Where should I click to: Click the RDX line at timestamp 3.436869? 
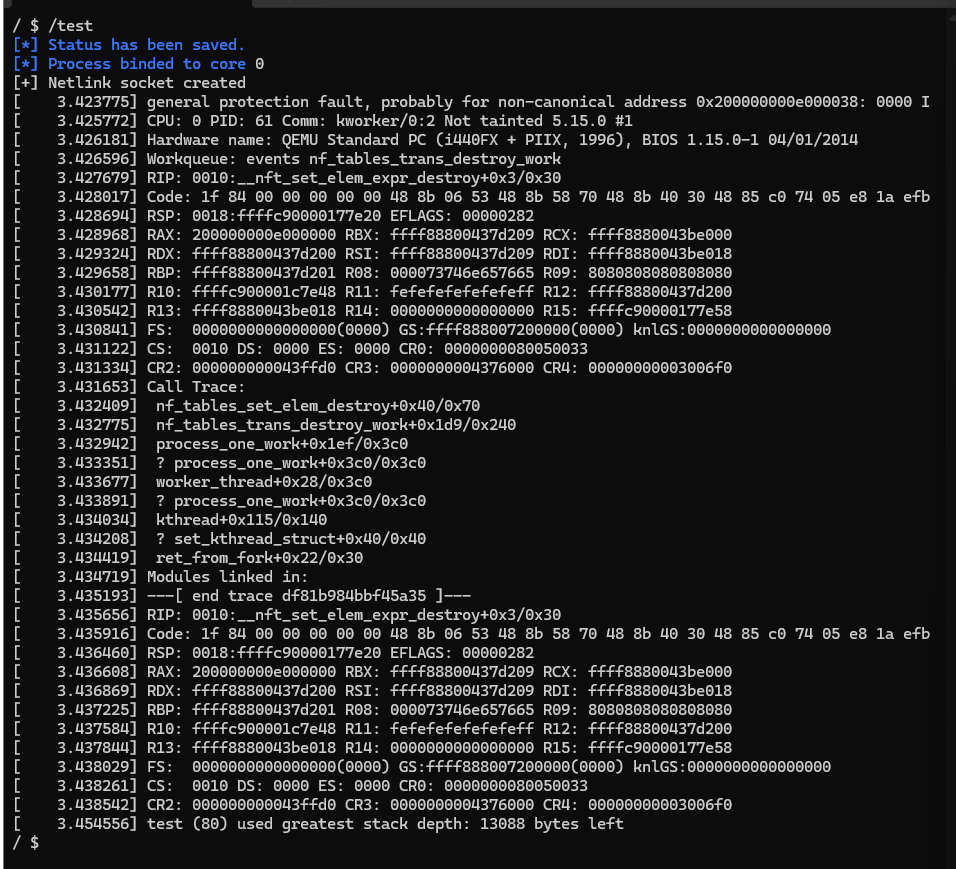click(x=372, y=690)
